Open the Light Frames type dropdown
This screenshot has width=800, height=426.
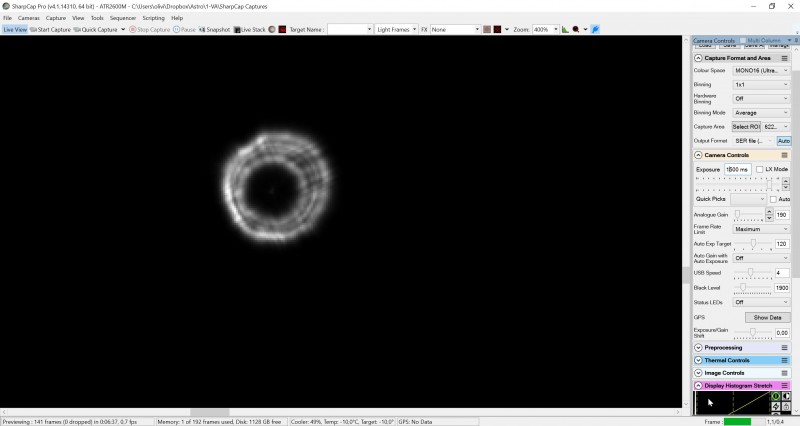point(396,30)
